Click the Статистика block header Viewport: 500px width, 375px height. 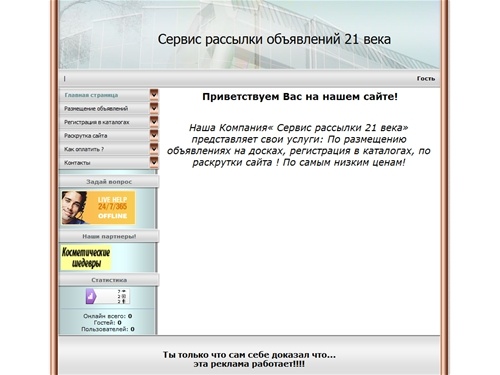click(109, 280)
